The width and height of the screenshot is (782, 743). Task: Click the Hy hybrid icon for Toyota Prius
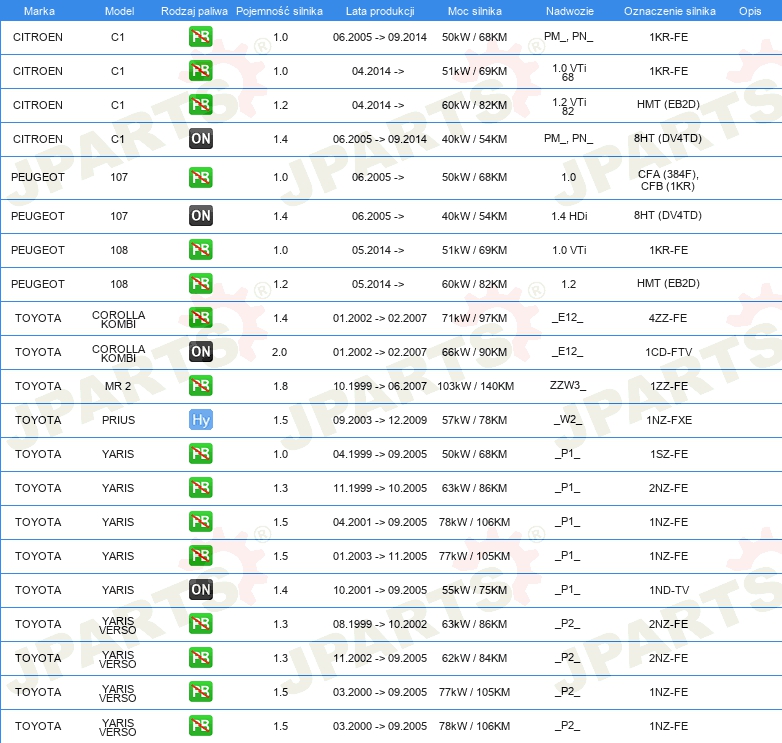pos(200,419)
